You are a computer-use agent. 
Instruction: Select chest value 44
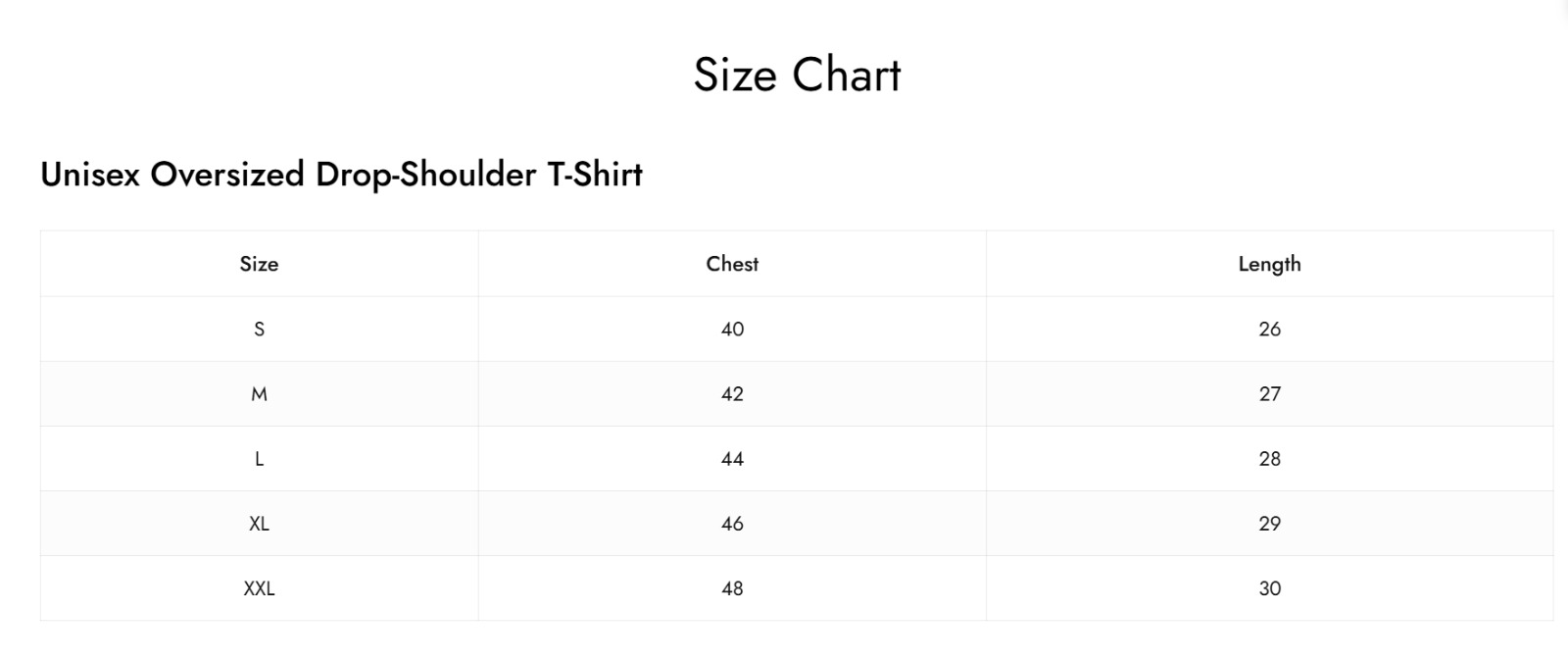pyautogui.click(x=732, y=459)
